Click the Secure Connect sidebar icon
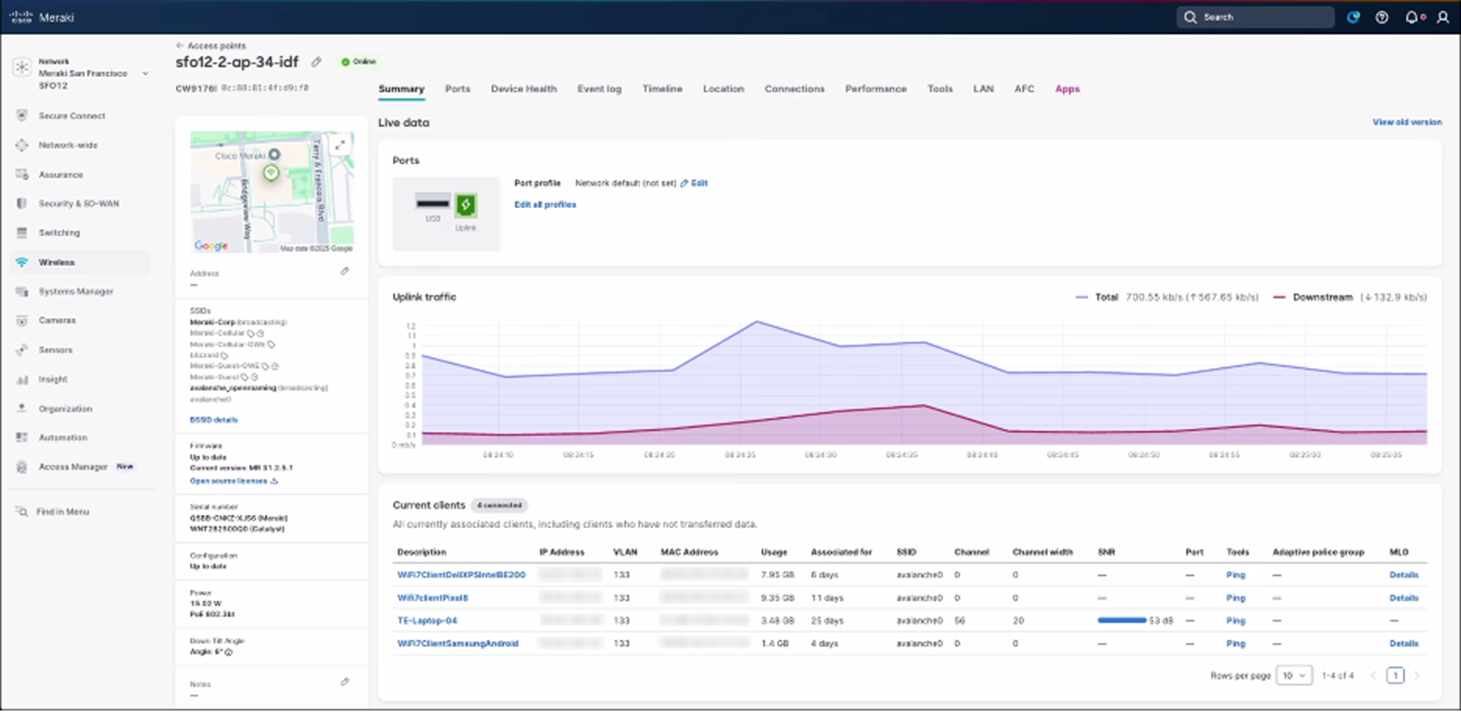 tap(22, 116)
